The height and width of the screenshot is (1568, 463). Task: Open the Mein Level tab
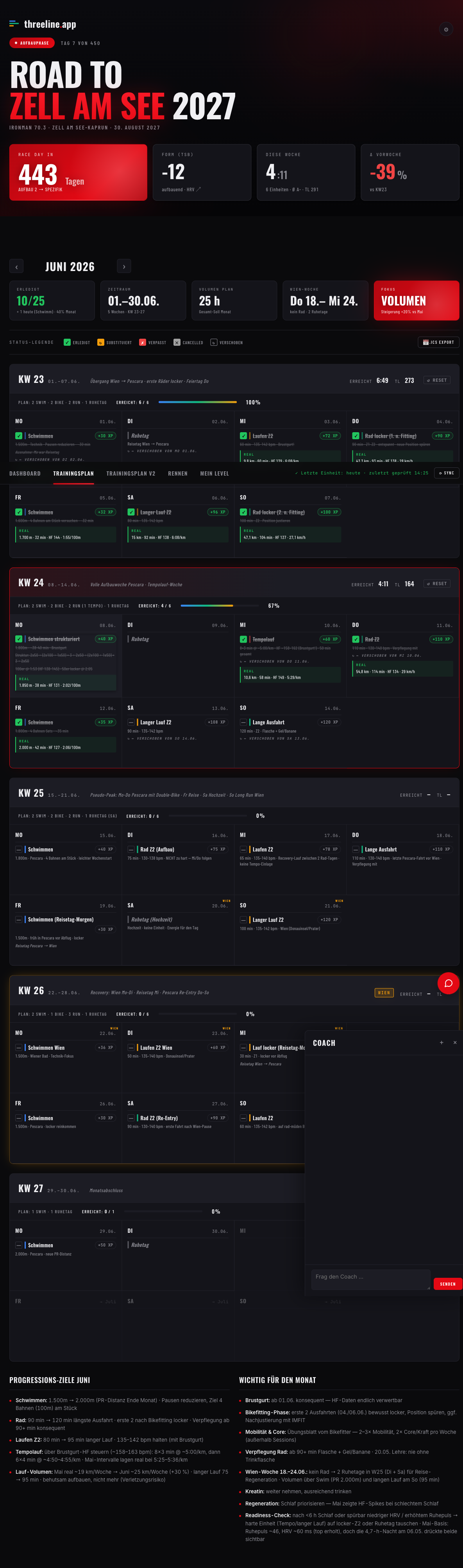coord(214,474)
